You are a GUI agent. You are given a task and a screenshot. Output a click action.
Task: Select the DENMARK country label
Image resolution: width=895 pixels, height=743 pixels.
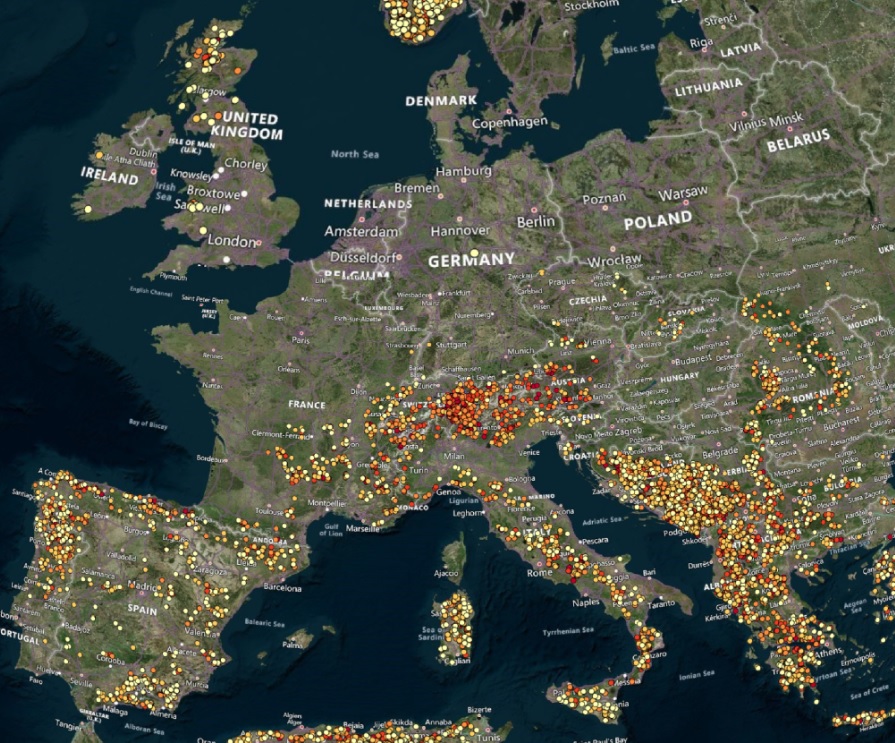(440, 101)
